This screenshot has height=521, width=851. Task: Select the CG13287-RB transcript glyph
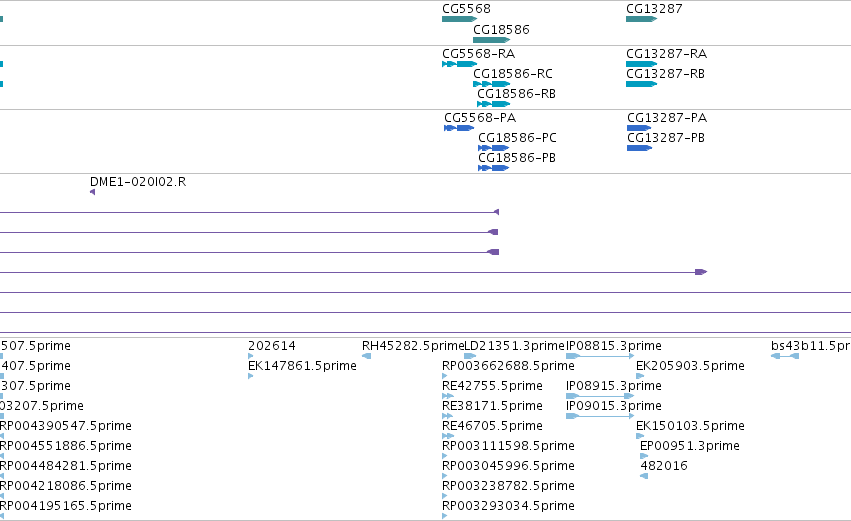click(641, 84)
